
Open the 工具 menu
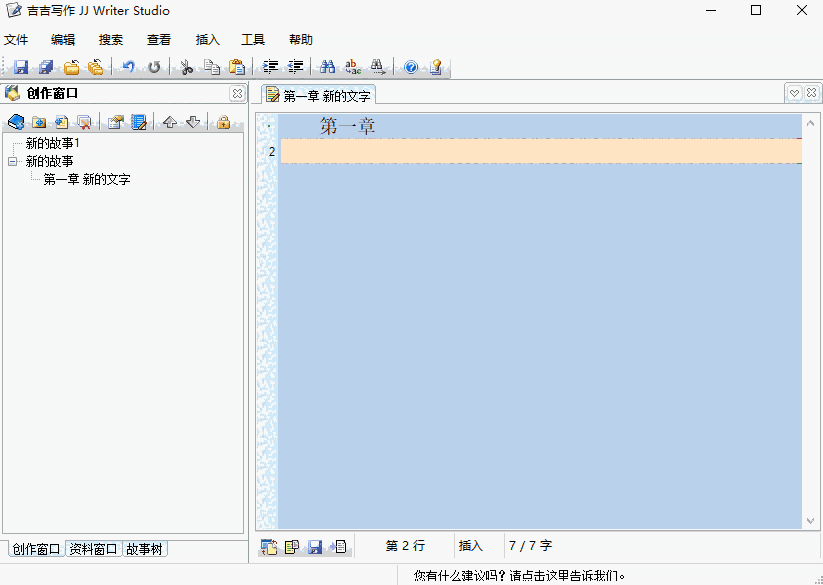[x=253, y=40]
